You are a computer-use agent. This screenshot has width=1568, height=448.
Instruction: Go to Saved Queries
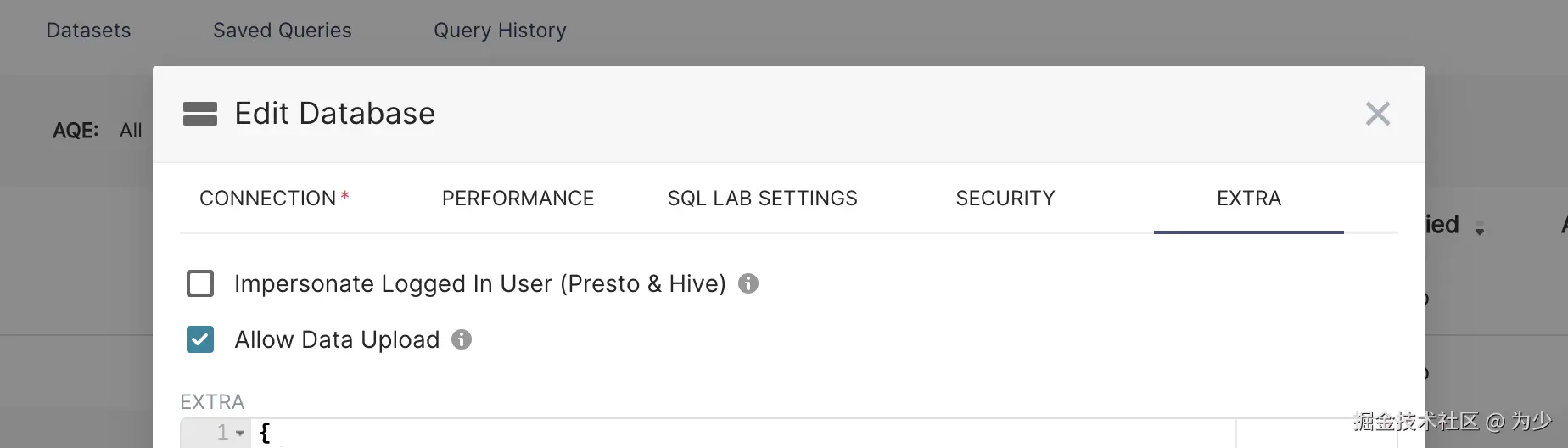click(282, 31)
